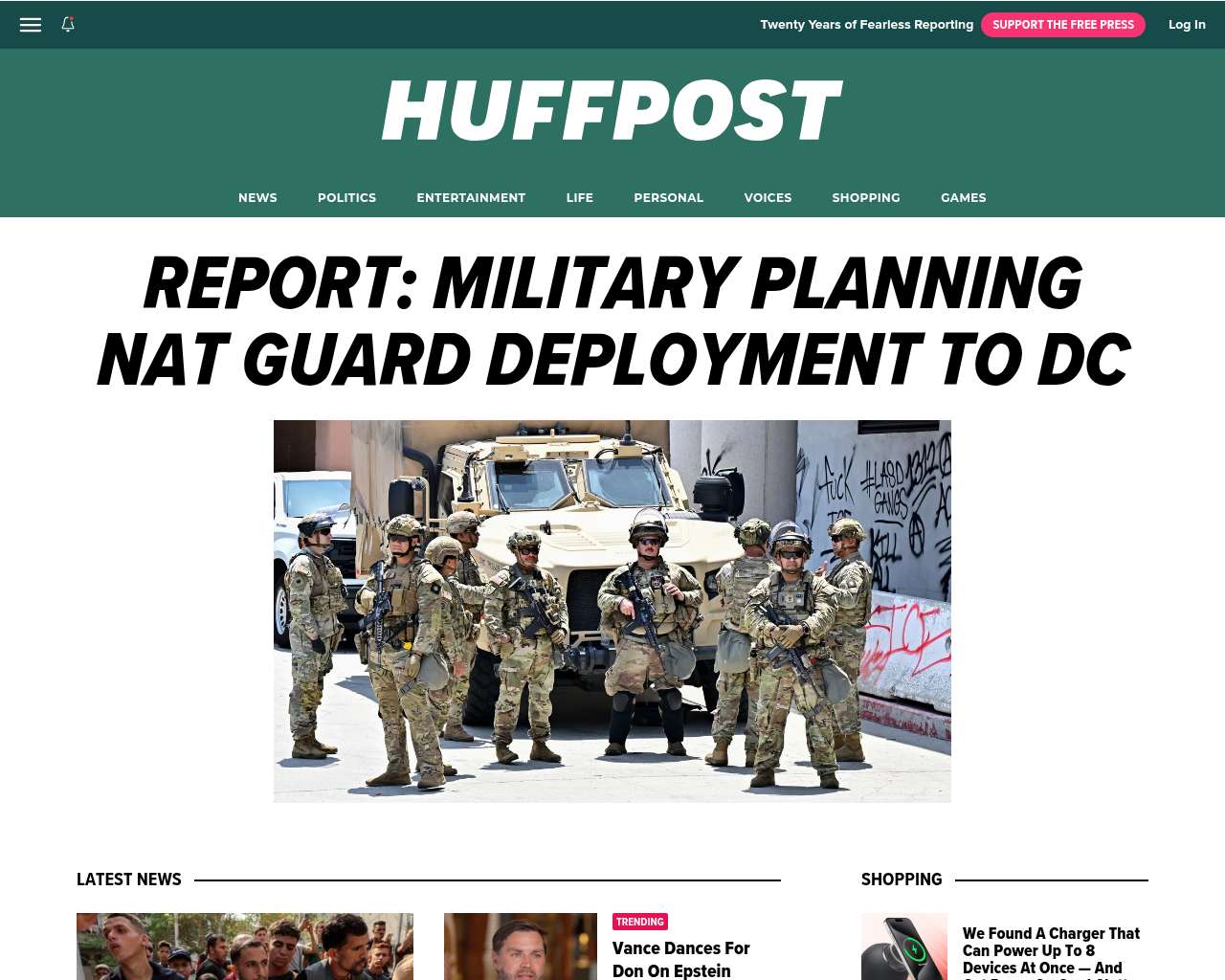Click 'Twenty Years of Fearless Reporting' text
Image resolution: width=1225 pixels, height=980 pixels.
[x=866, y=25]
